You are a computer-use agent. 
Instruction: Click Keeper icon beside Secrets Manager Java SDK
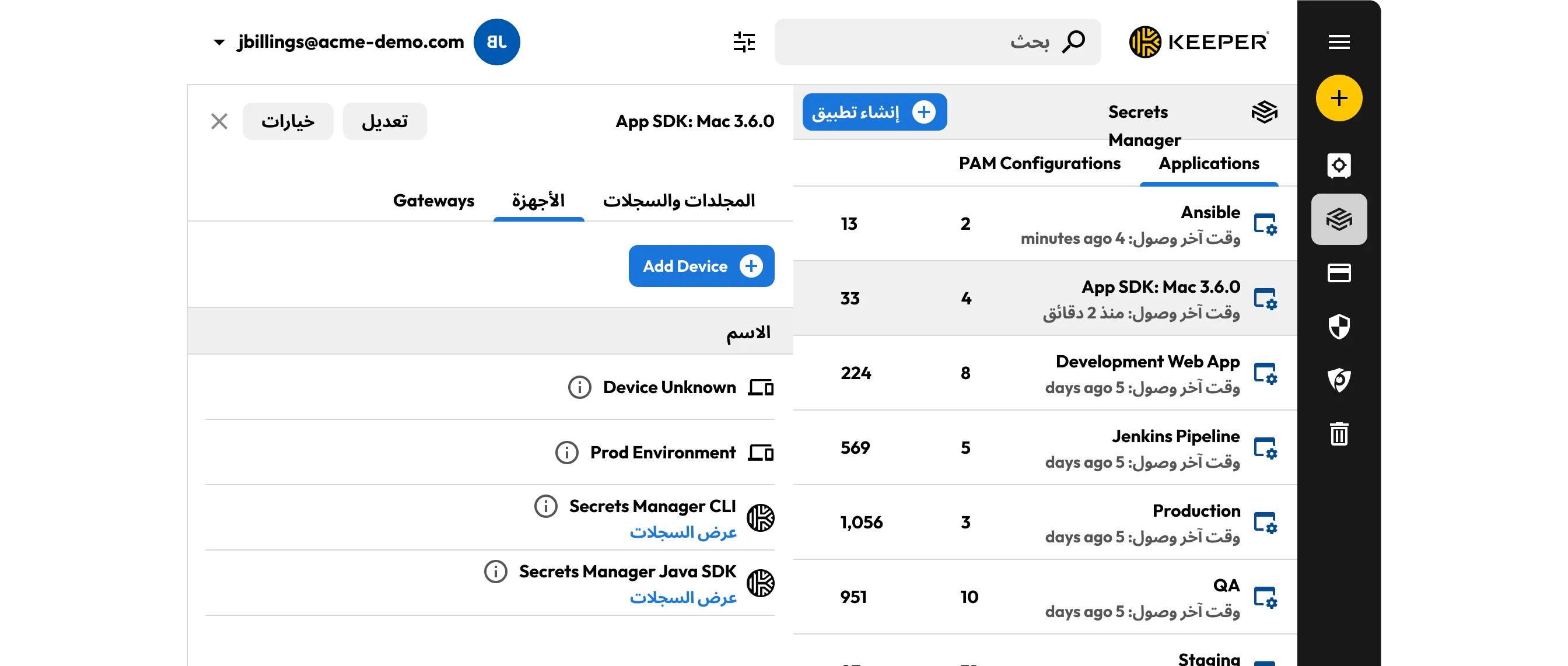click(760, 583)
